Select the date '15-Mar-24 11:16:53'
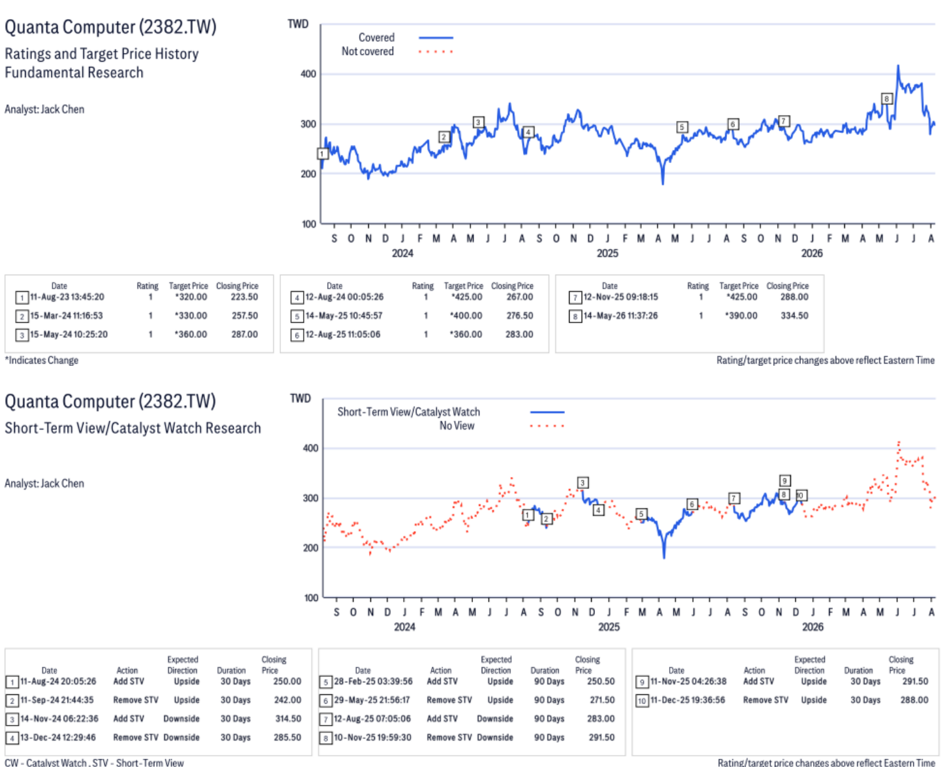The width and height of the screenshot is (941, 767). click(67, 316)
